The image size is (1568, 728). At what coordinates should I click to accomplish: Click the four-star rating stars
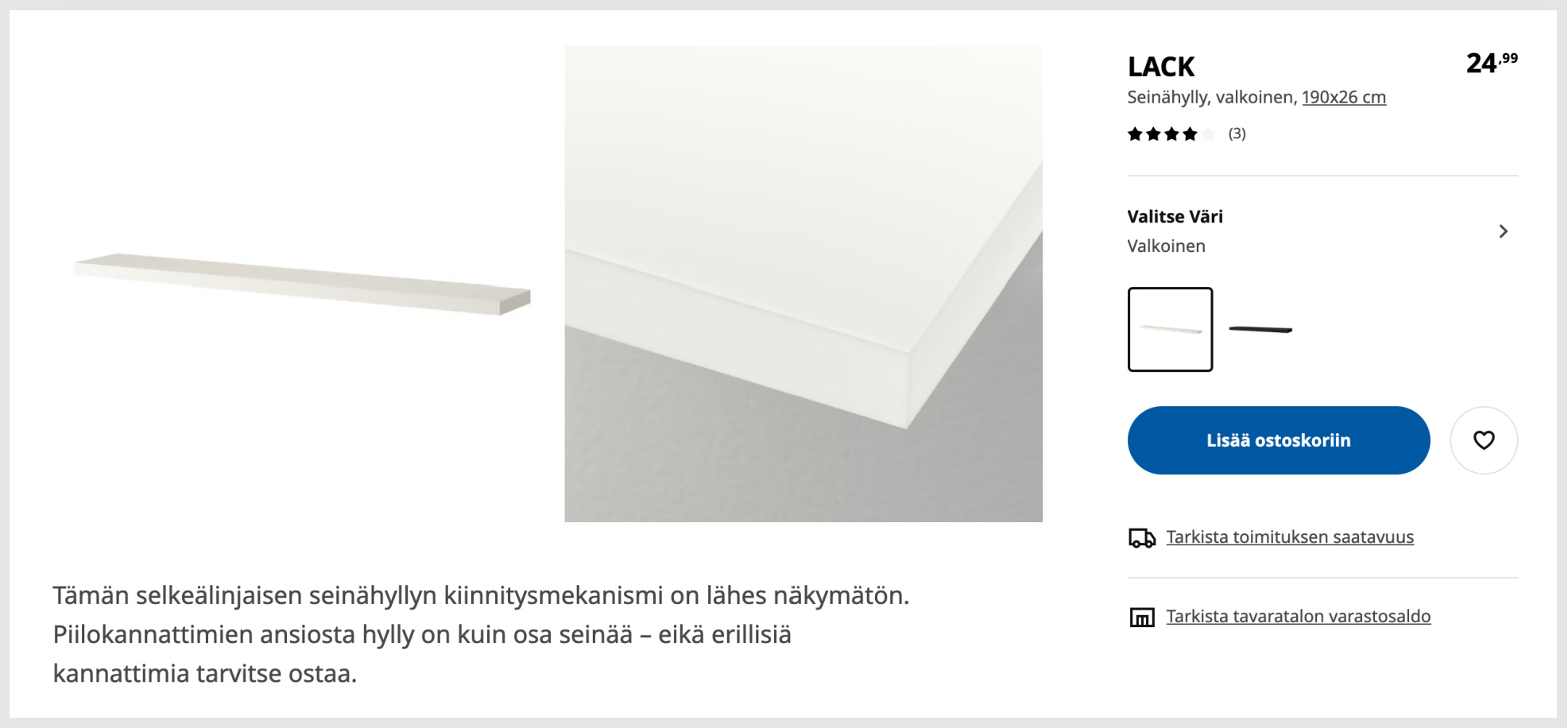point(1163,134)
